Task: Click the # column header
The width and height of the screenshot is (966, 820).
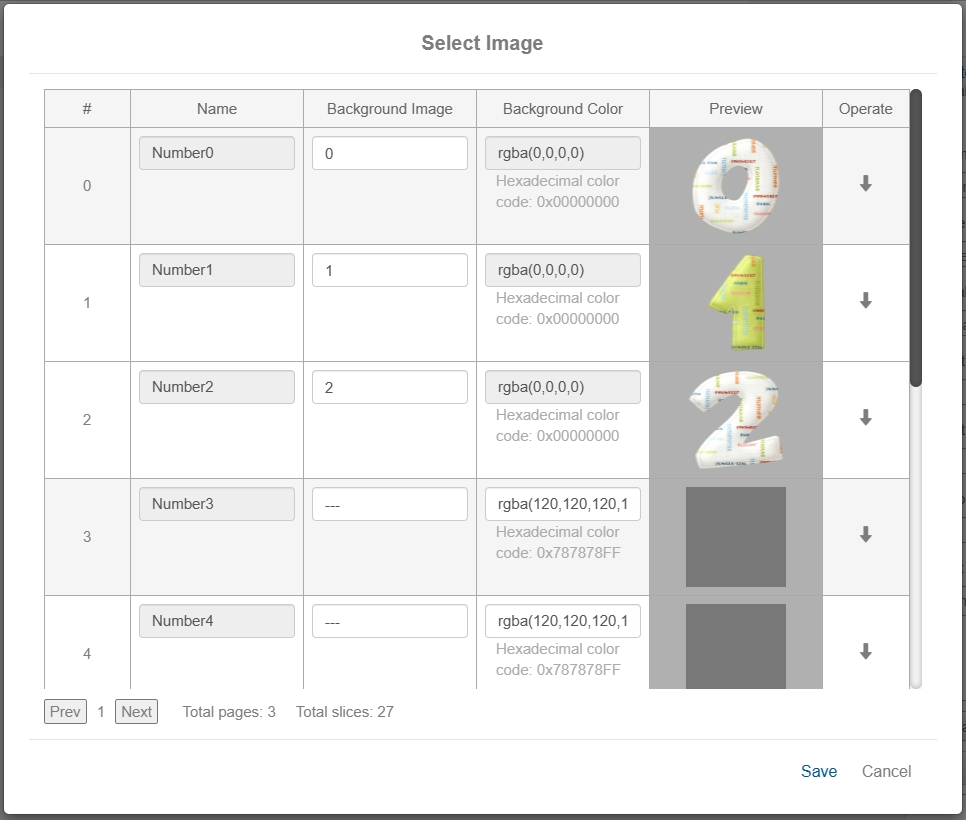Action: tap(87, 109)
